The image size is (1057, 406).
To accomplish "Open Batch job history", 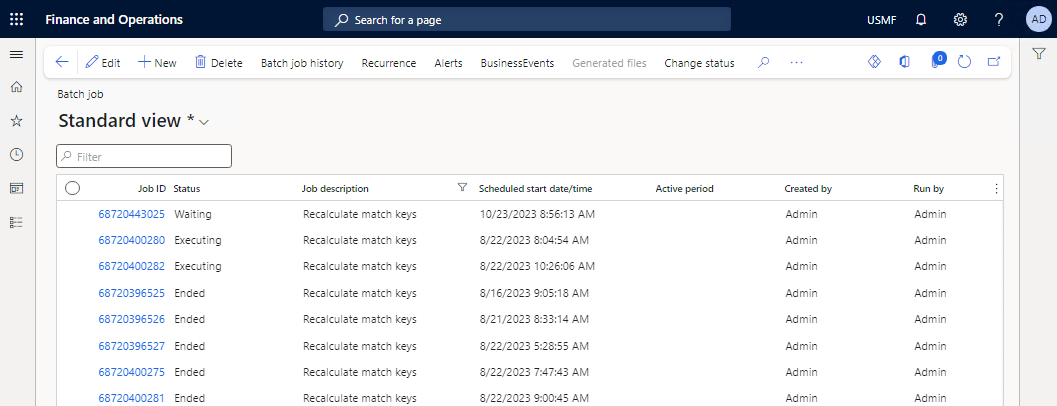I will coord(302,63).
